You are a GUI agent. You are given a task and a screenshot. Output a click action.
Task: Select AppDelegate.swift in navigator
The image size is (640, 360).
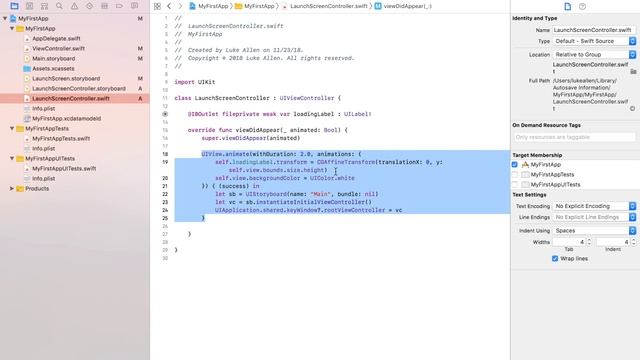(56, 38)
